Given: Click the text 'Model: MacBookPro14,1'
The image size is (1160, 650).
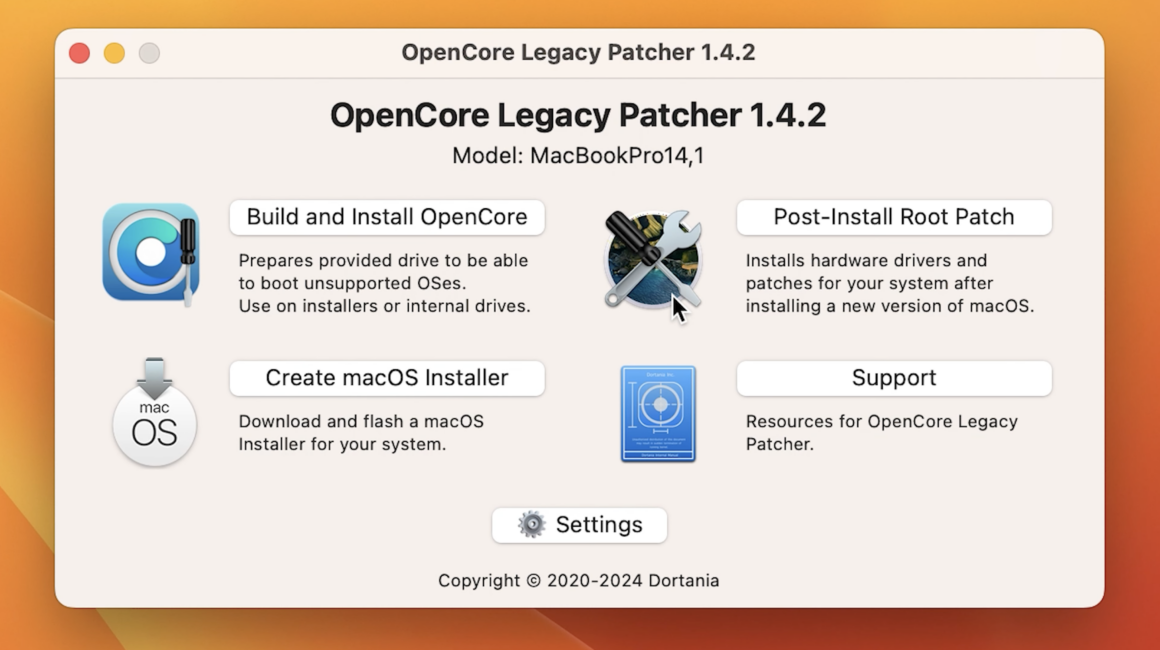Looking at the screenshot, I should pyautogui.click(x=578, y=156).
